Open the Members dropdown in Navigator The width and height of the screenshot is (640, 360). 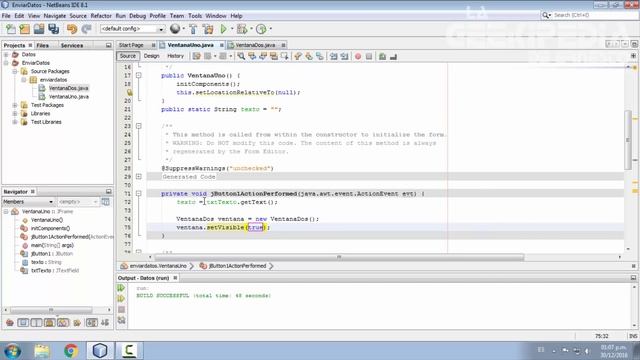point(28,202)
